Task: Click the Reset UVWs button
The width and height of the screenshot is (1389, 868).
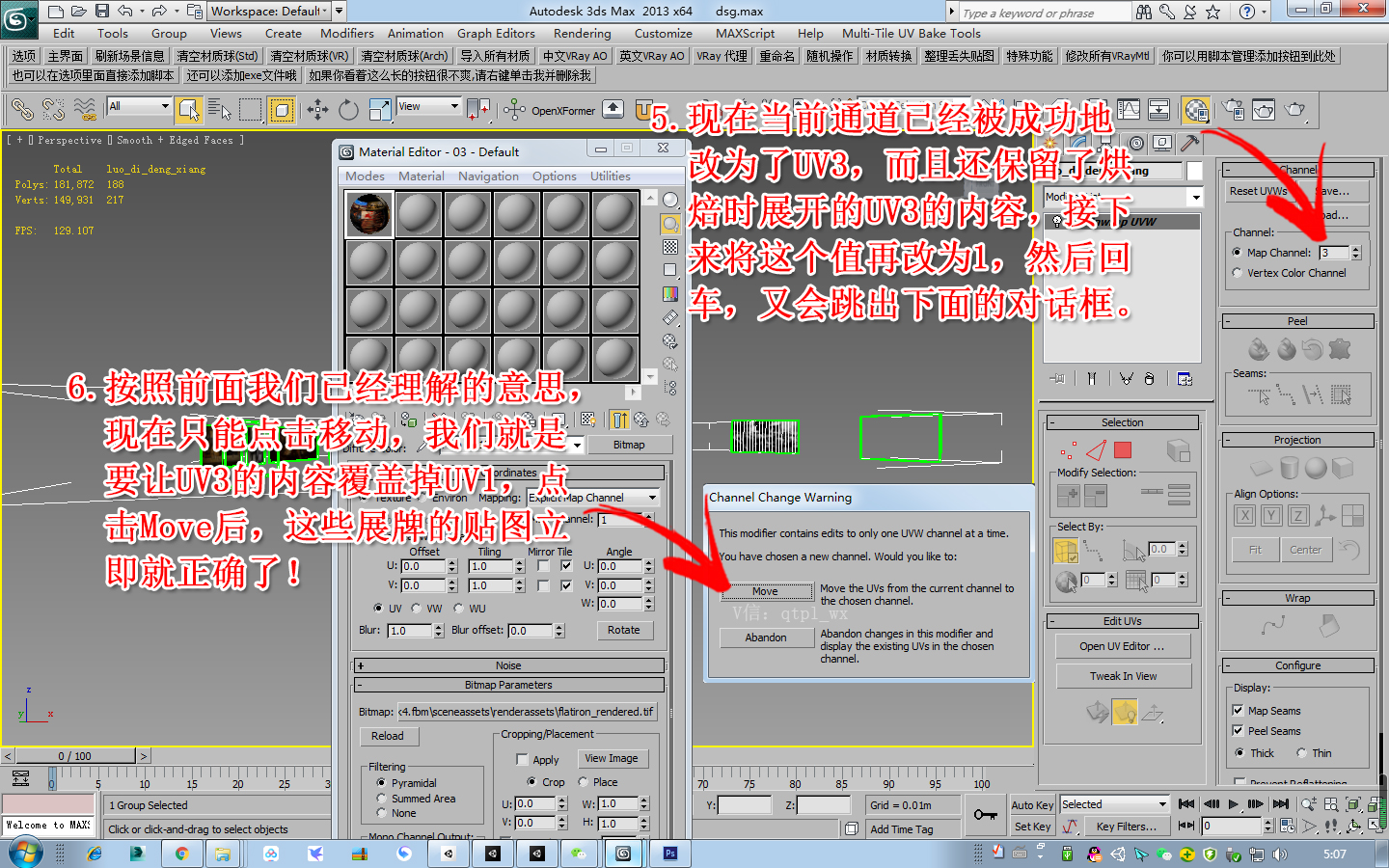Action: pos(1258,191)
